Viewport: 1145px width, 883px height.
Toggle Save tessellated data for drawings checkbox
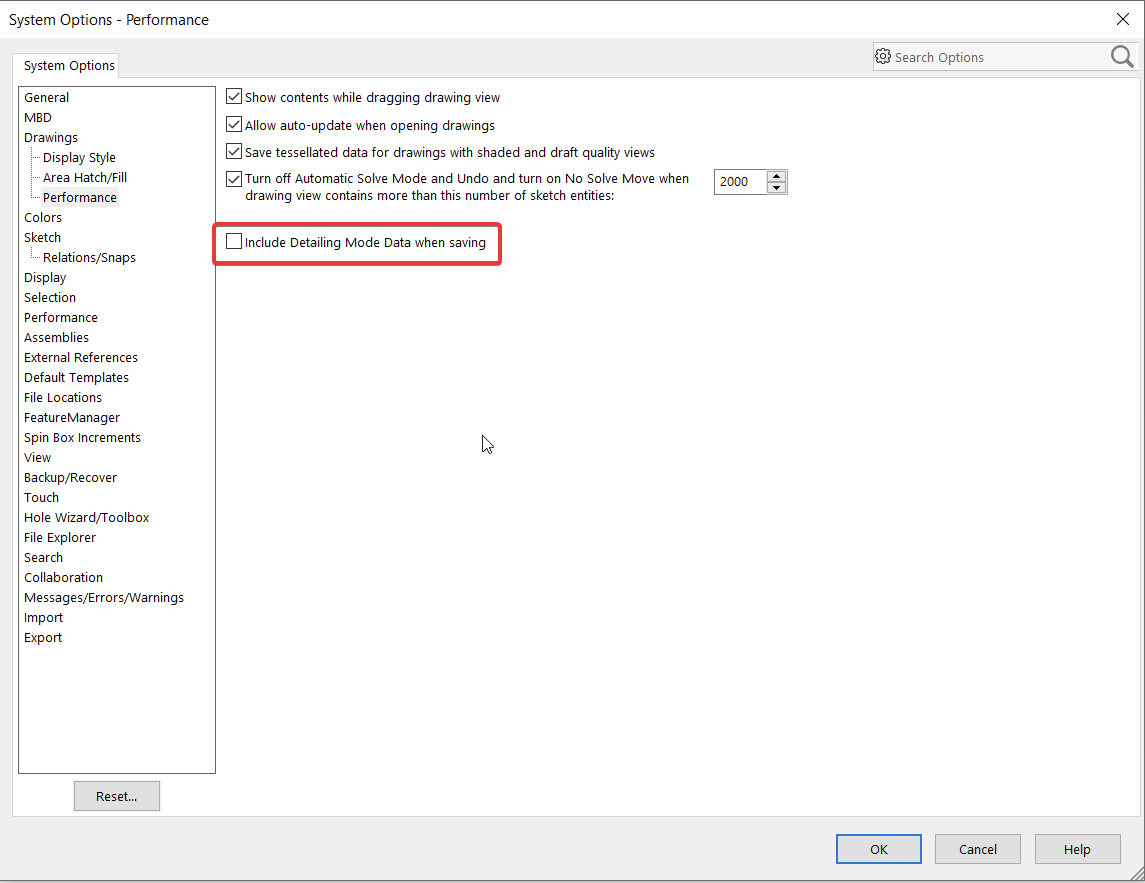(x=234, y=151)
